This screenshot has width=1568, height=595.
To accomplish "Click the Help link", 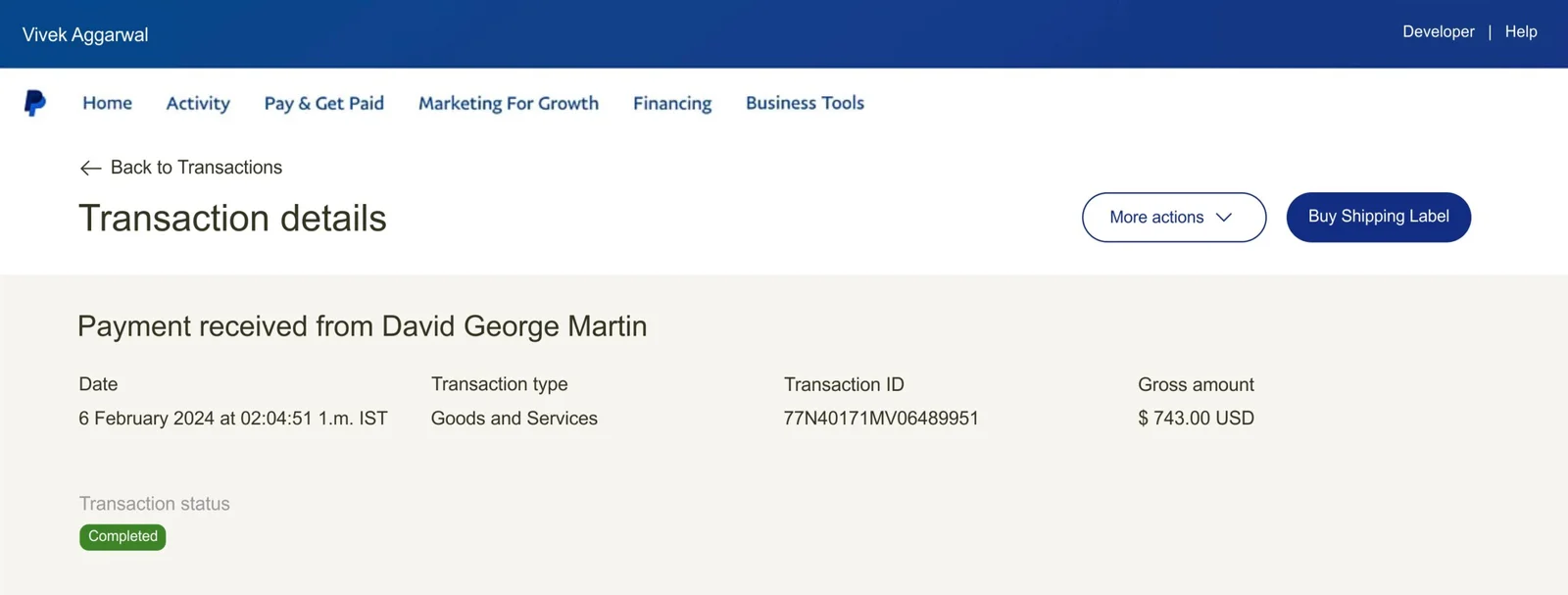I will pyautogui.click(x=1521, y=31).
